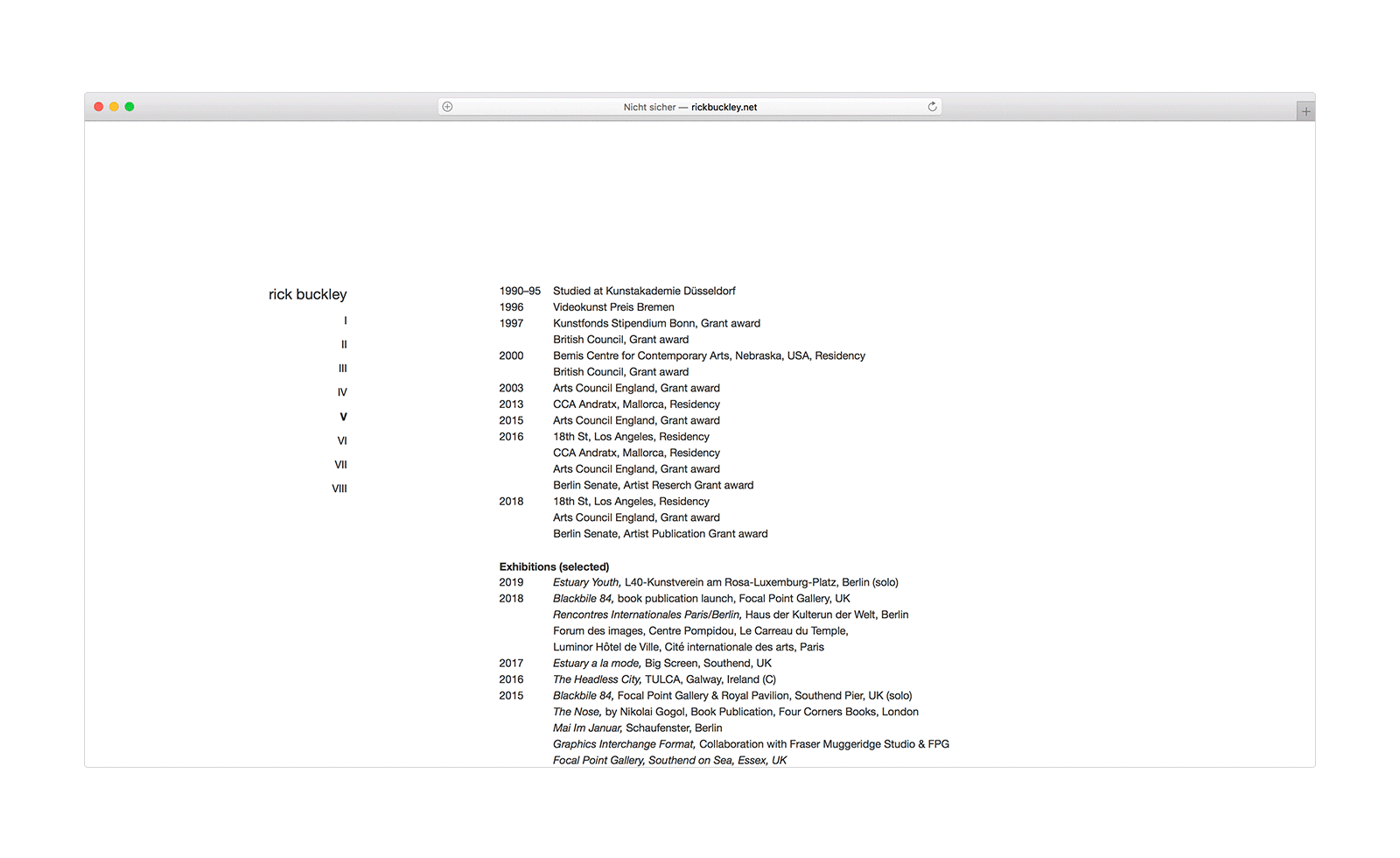Click 'The Nose, by Nikolai Gogol' entry
The width and height of the screenshot is (1400, 858).
[x=736, y=712]
